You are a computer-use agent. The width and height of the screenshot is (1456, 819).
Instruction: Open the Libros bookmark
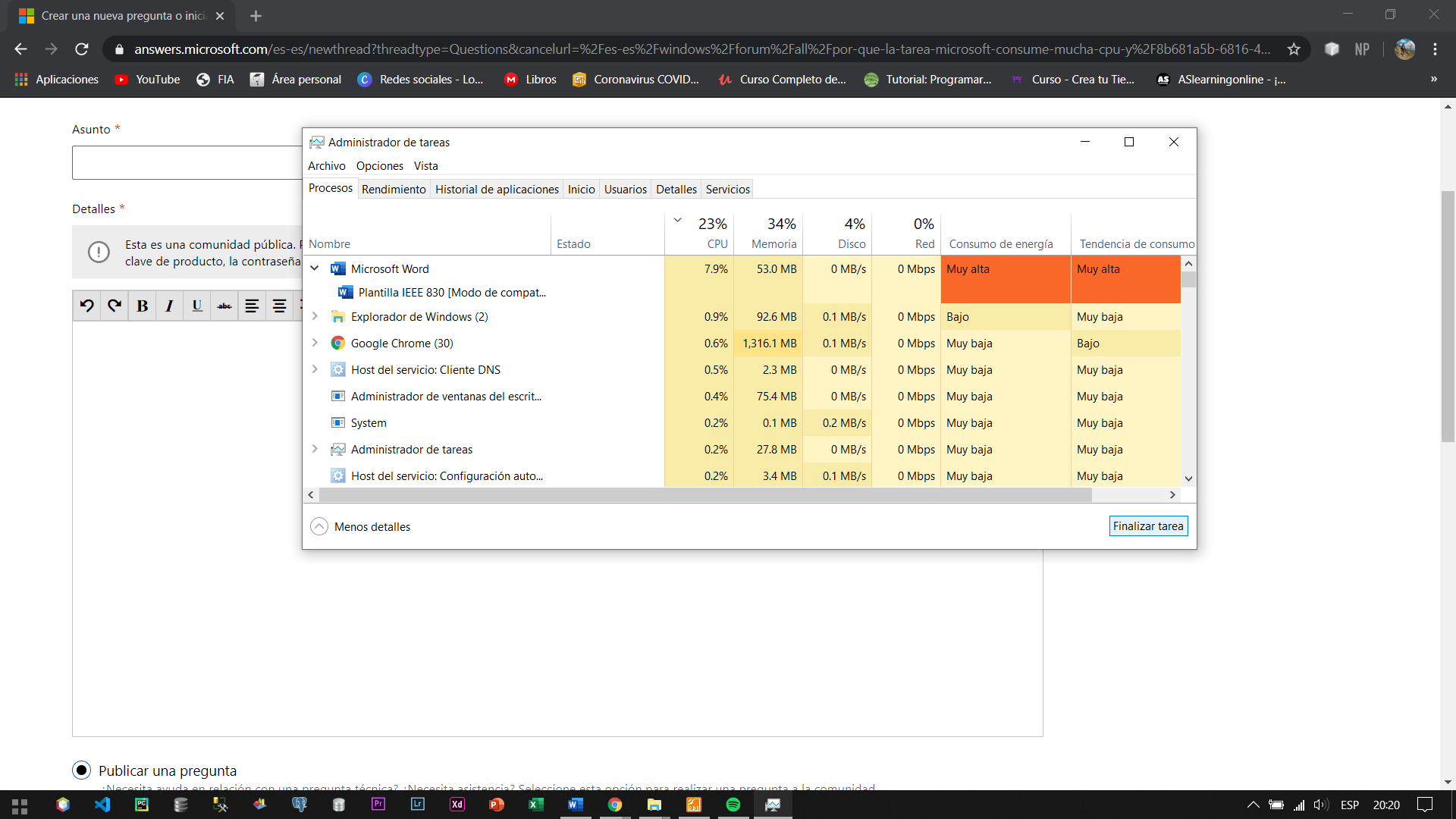[x=530, y=80]
